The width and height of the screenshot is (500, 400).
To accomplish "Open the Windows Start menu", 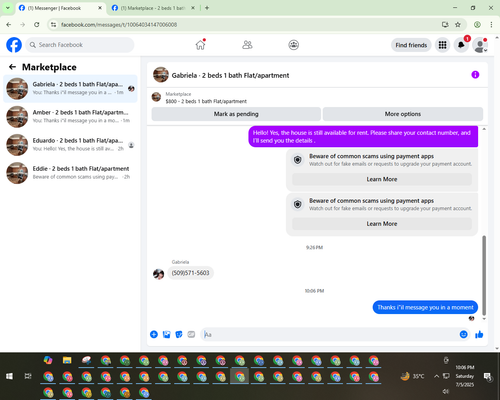I will tap(9, 376).
